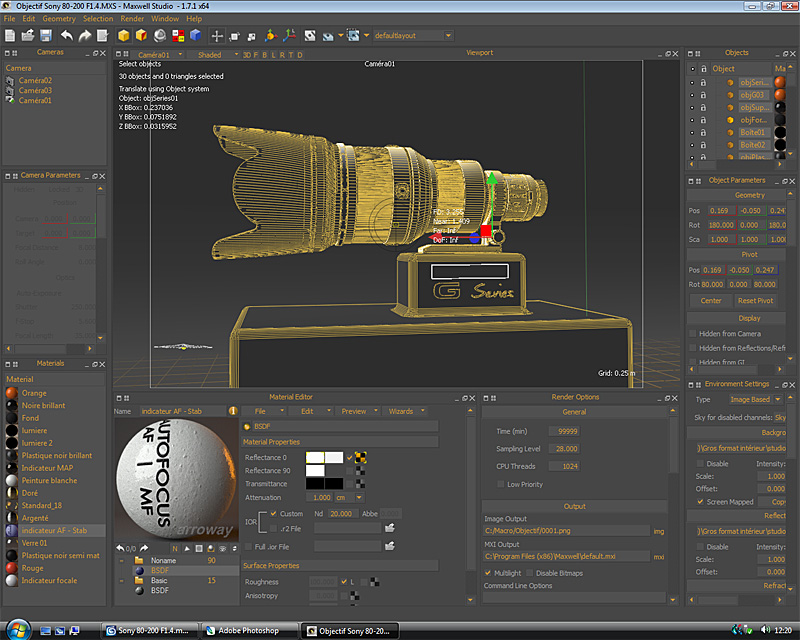
Task: Click the N button under material preview
Action: (x=175, y=549)
